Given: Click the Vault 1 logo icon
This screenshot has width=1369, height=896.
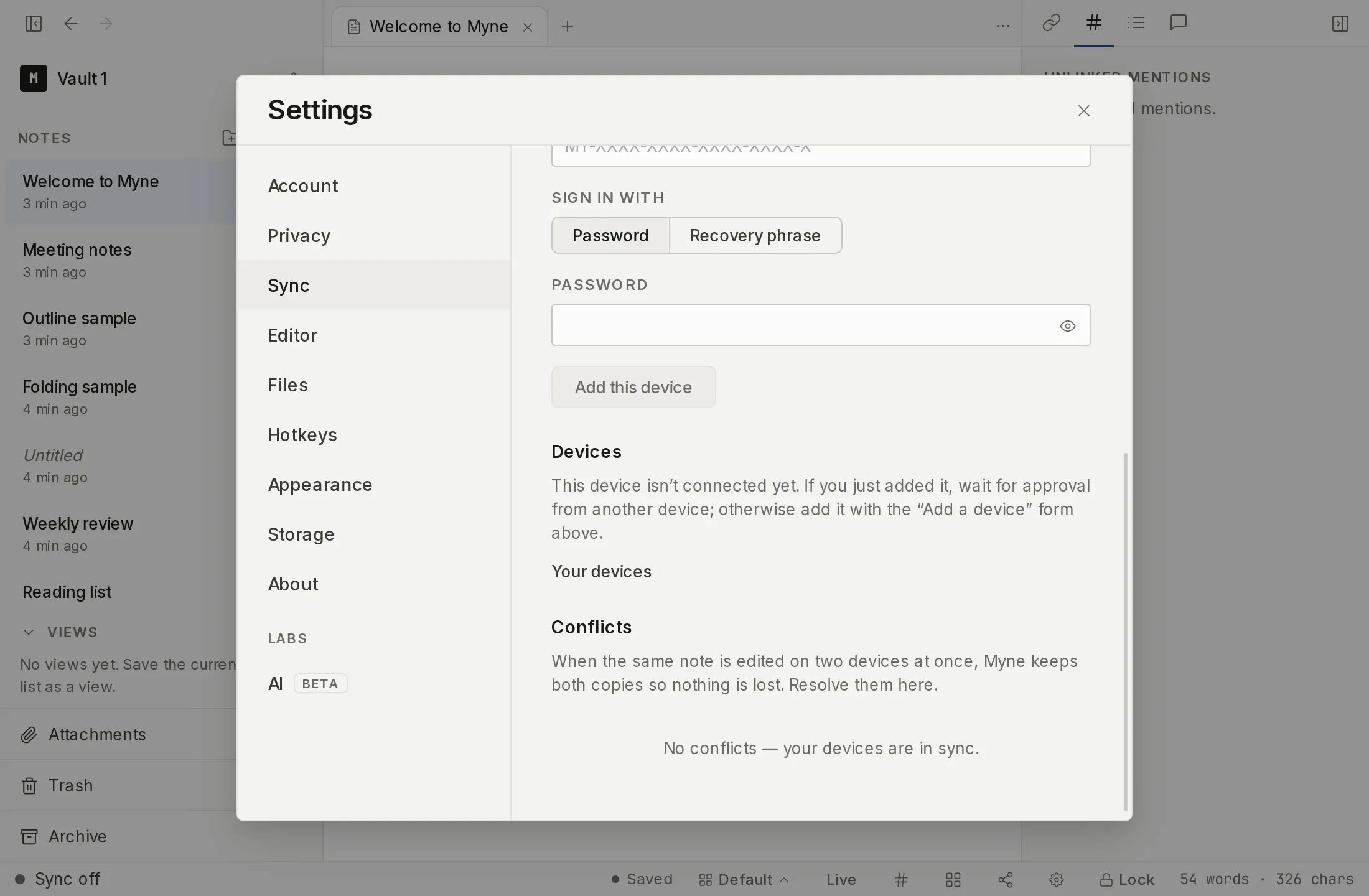Looking at the screenshot, I should (34, 78).
